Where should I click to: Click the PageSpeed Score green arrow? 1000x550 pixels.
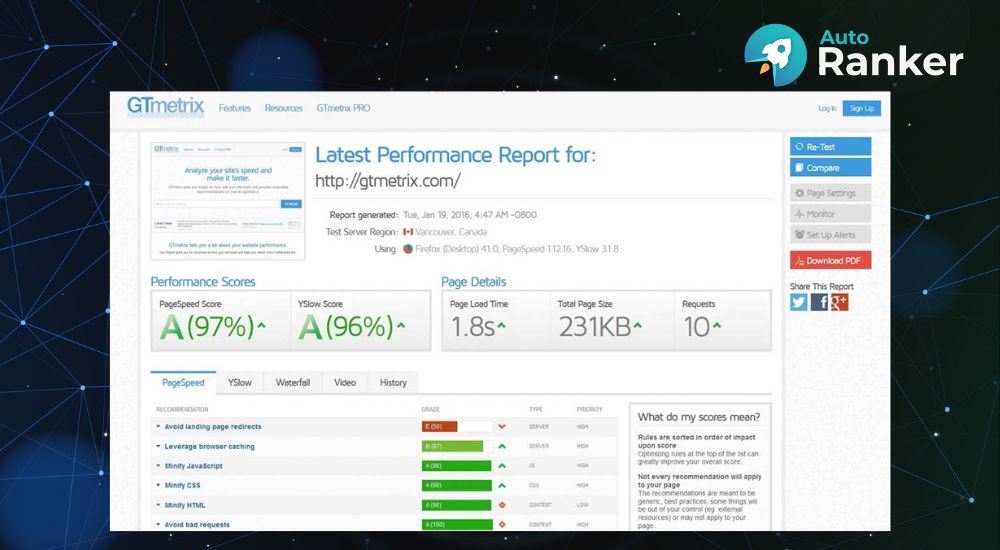261,325
